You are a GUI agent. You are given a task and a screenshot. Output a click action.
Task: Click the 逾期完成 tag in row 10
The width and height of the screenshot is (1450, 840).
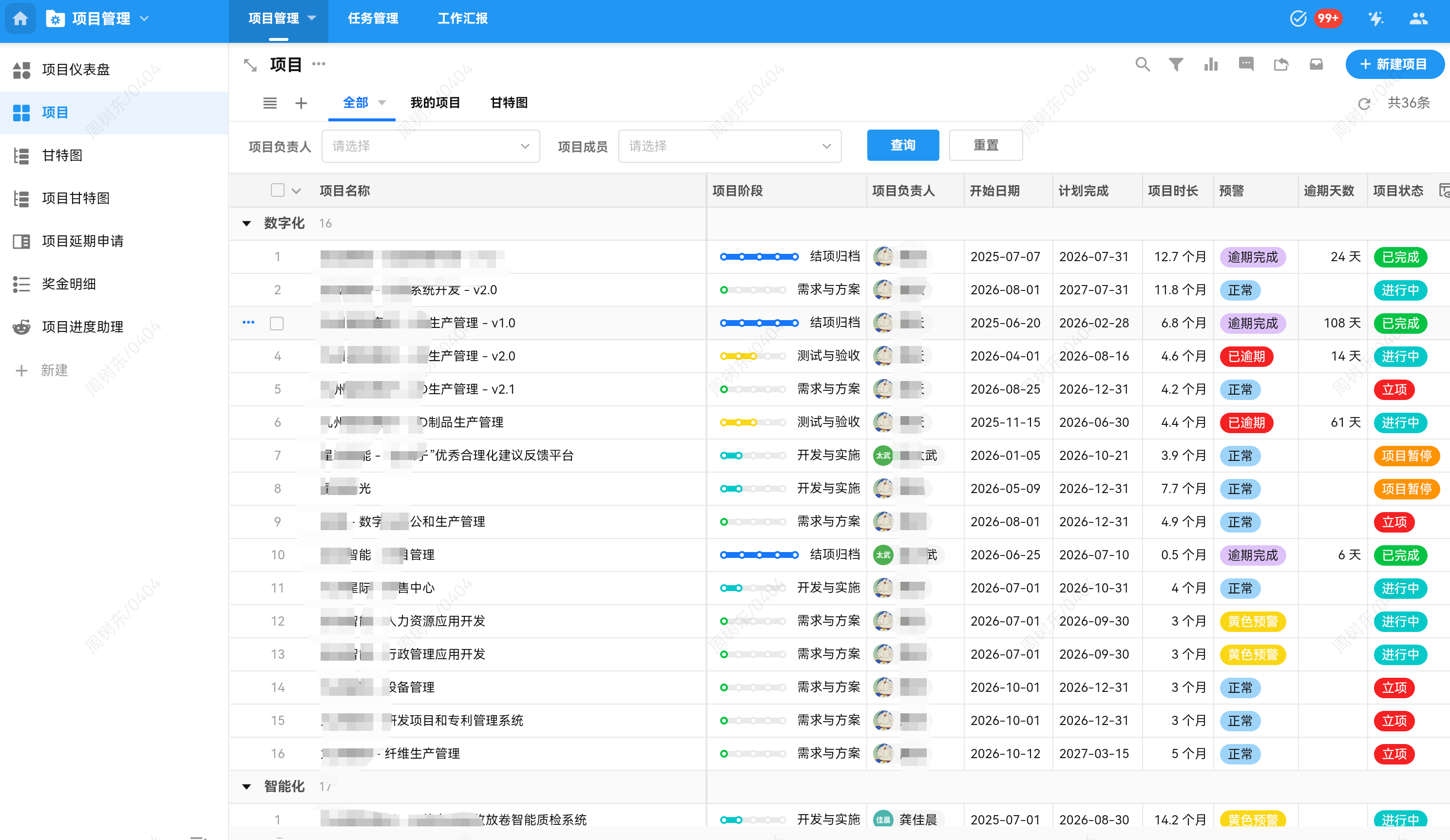(1253, 555)
